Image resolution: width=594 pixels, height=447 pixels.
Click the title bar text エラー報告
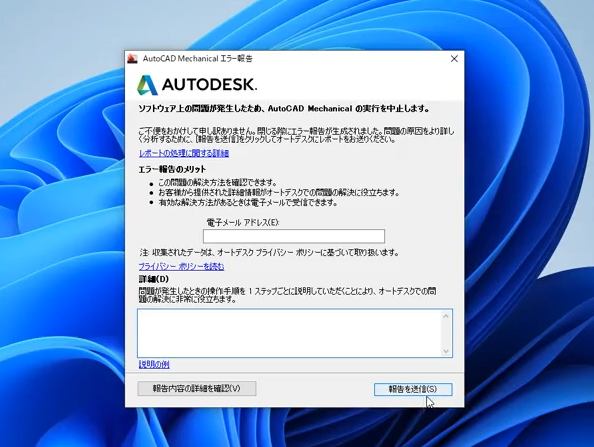(236, 59)
